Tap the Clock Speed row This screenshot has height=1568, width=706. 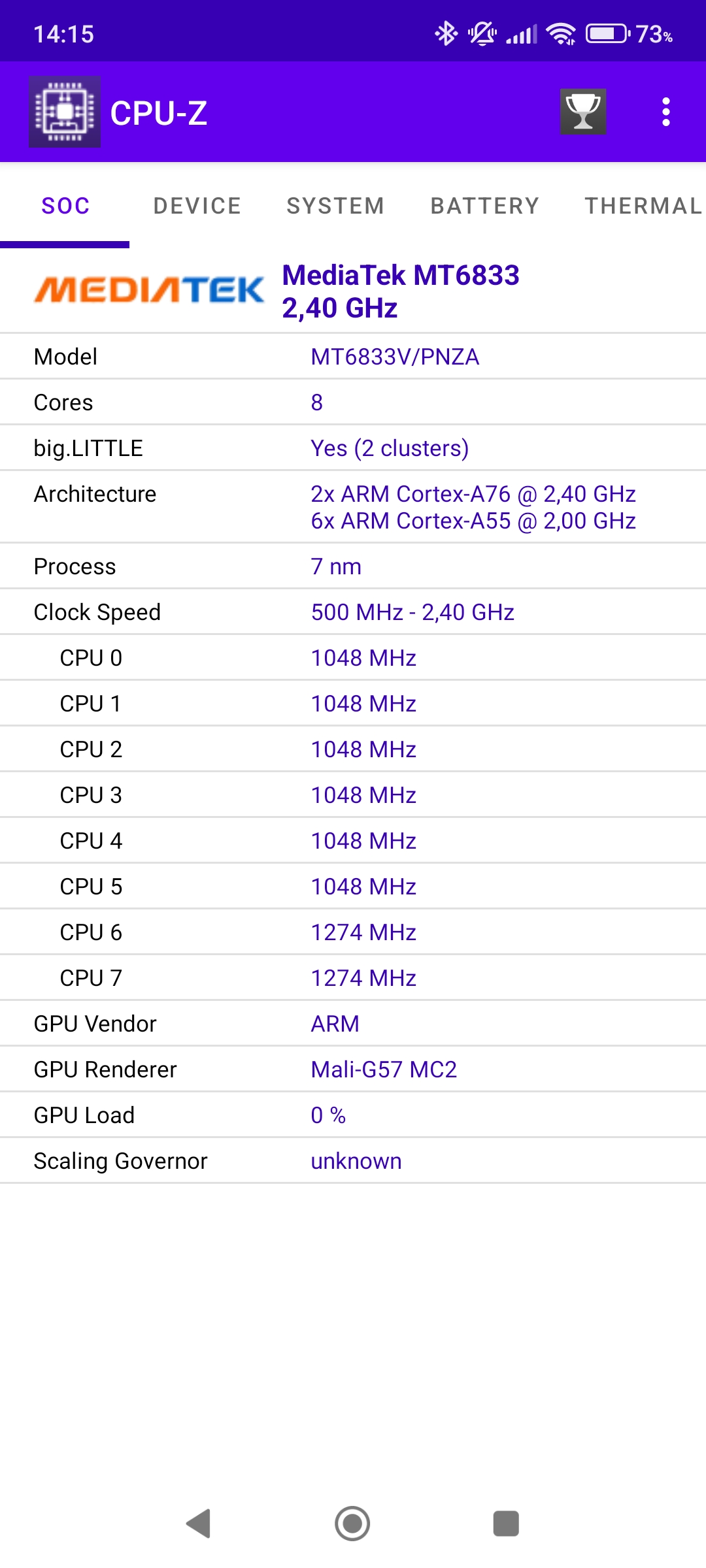[353, 612]
